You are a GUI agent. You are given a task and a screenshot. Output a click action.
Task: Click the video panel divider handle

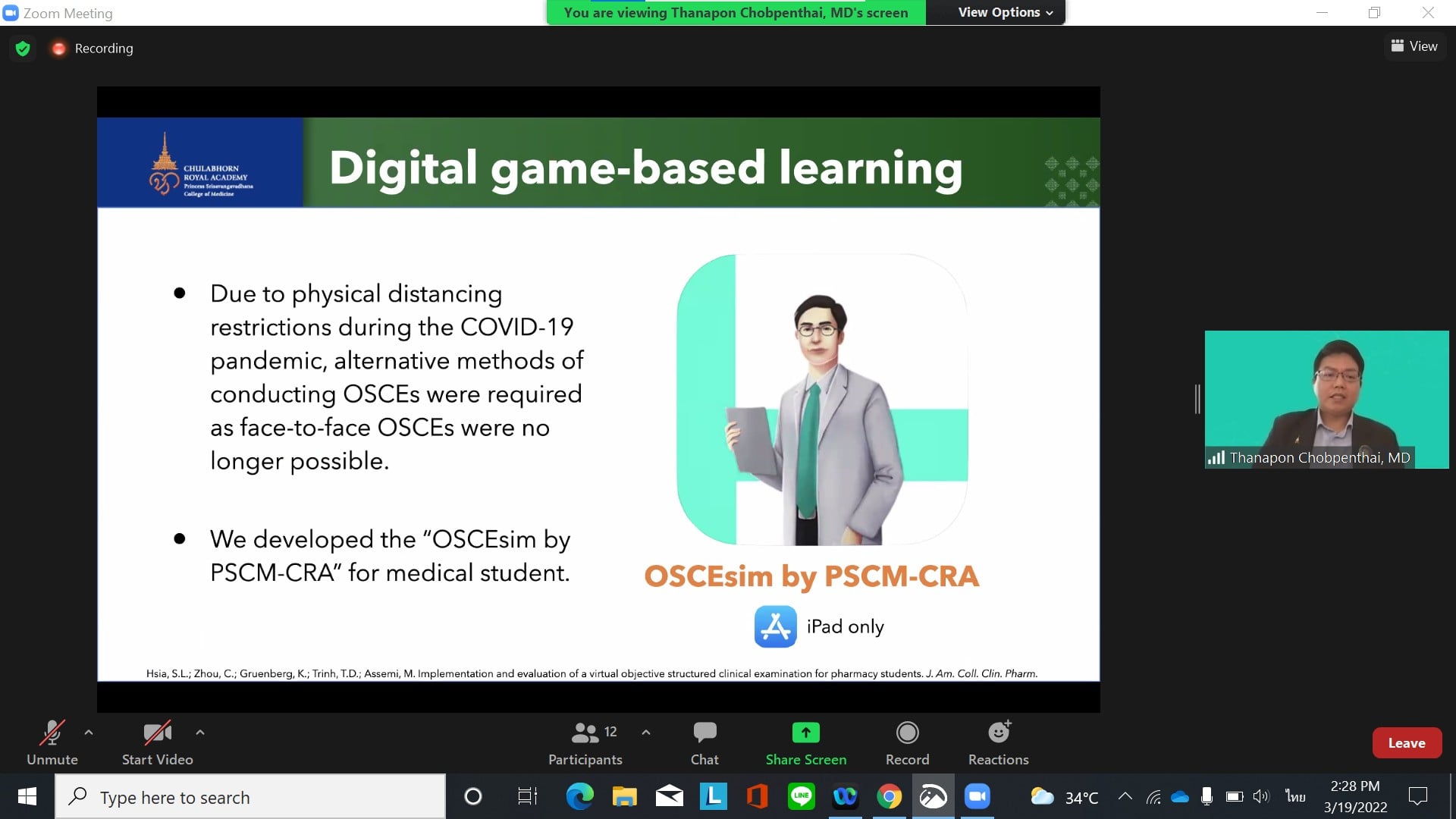click(1197, 399)
